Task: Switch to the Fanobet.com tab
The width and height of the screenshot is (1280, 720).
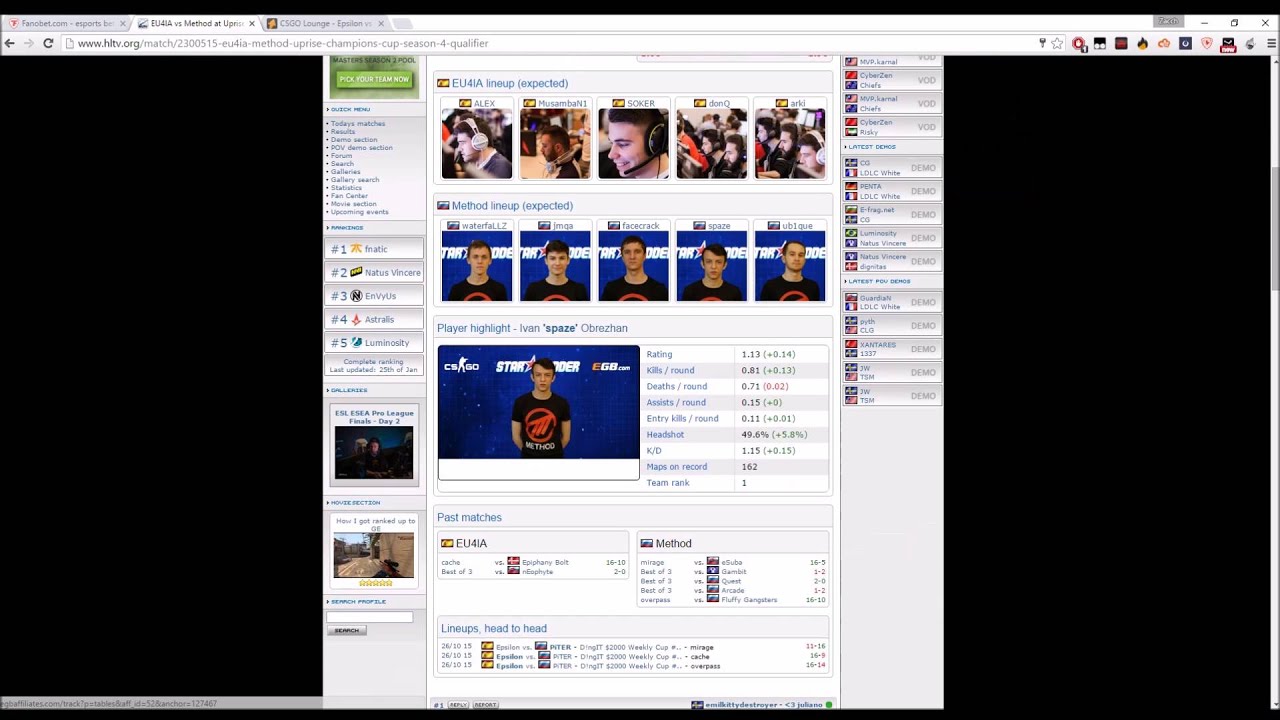Action: (x=65, y=23)
